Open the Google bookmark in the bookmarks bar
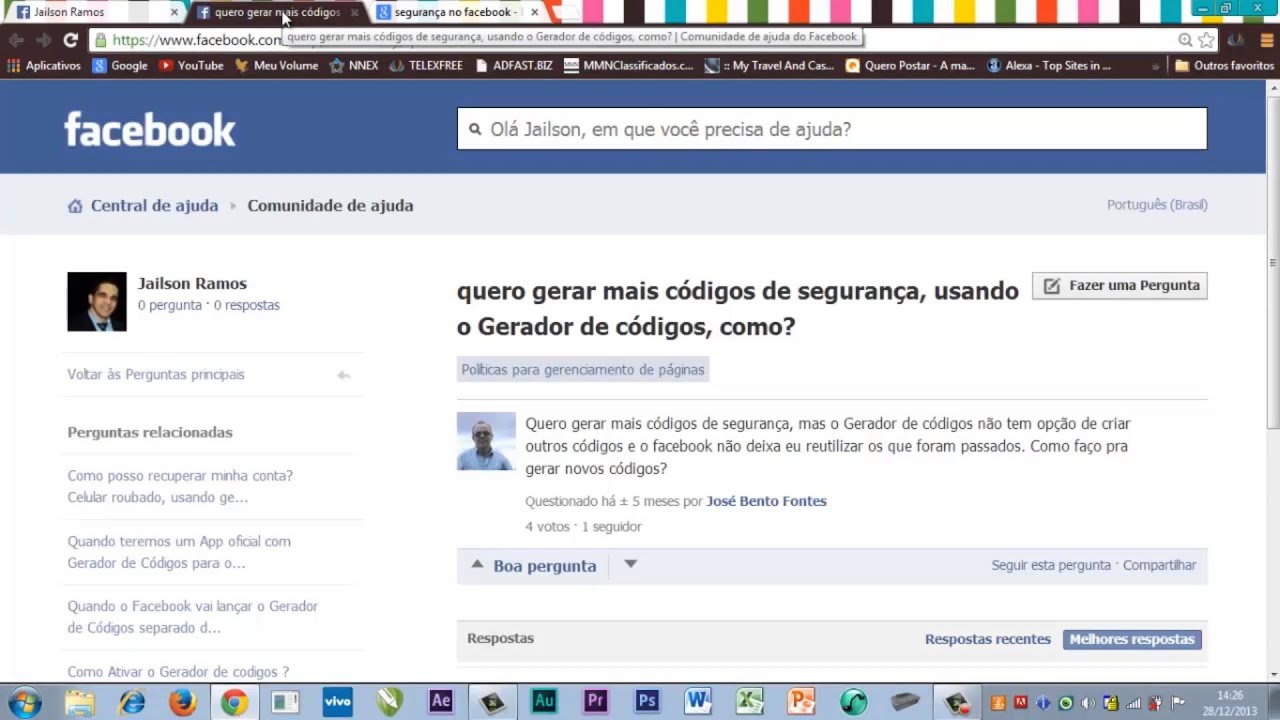 (x=120, y=65)
